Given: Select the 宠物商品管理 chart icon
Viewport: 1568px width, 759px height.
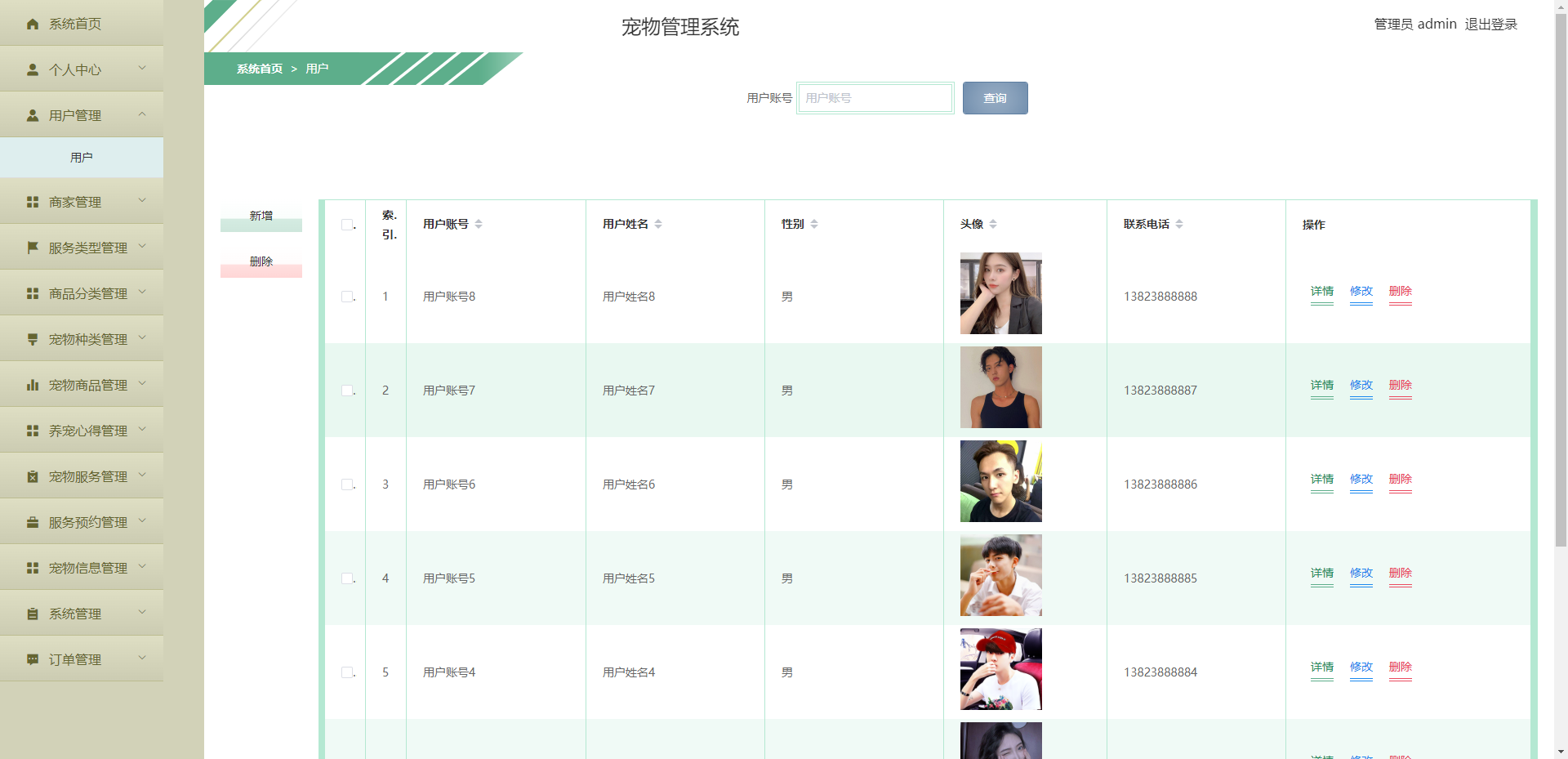Looking at the screenshot, I should point(32,384).
